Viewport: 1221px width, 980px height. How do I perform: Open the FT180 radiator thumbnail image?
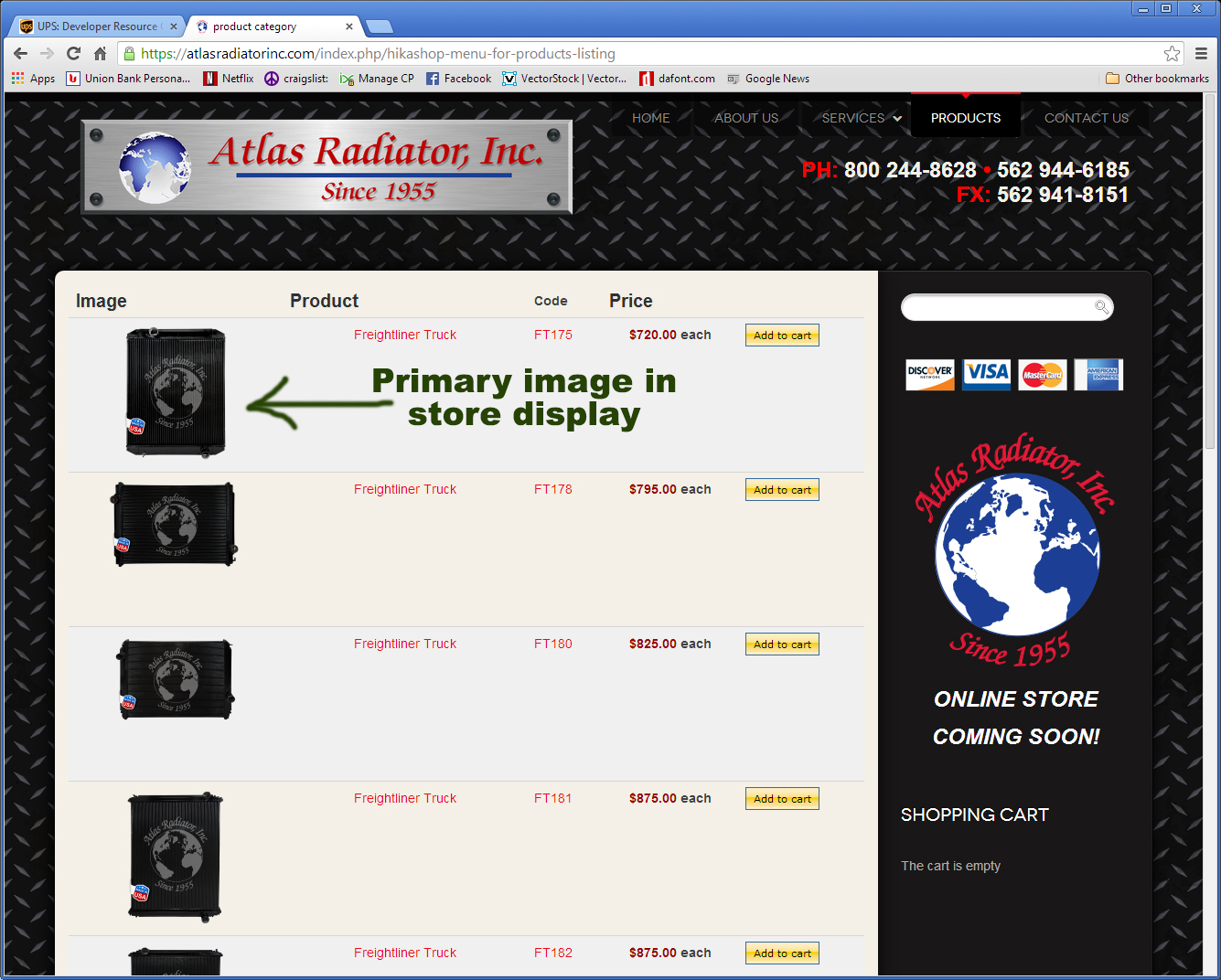[x=176, y=680]
